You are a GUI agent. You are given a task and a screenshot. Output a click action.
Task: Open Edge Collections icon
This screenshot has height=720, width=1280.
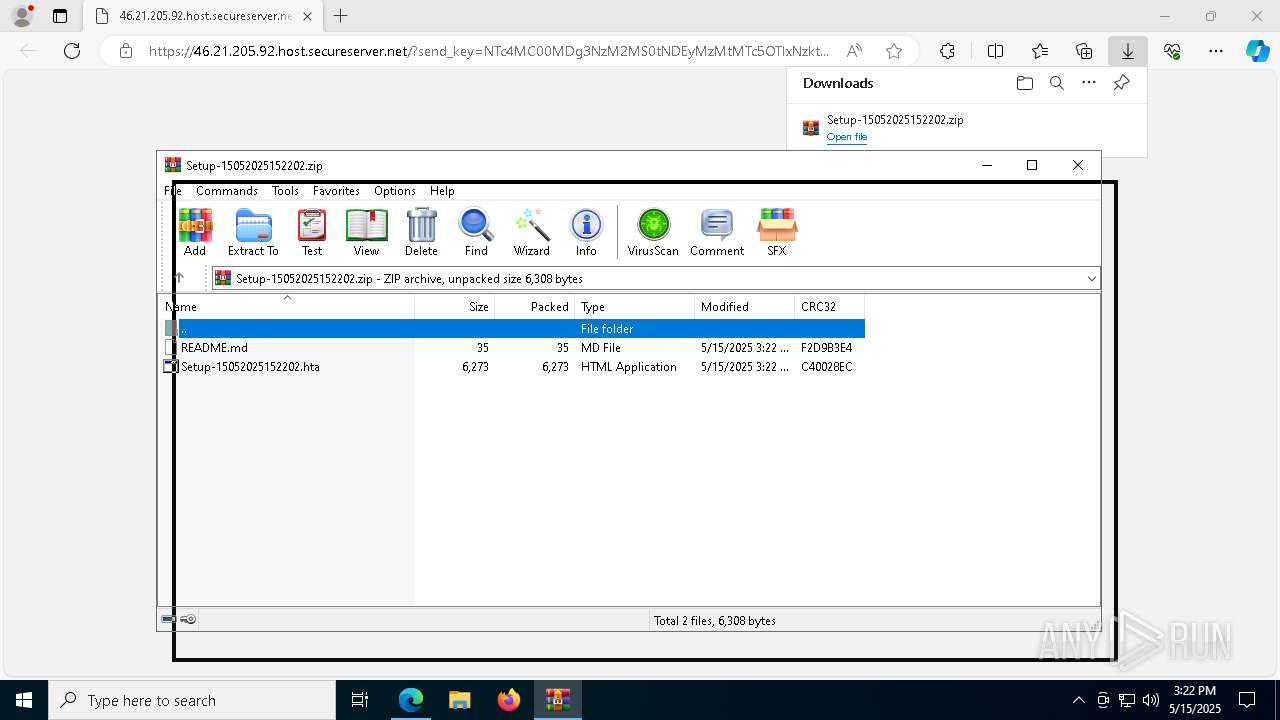[x=1084, y=51]
